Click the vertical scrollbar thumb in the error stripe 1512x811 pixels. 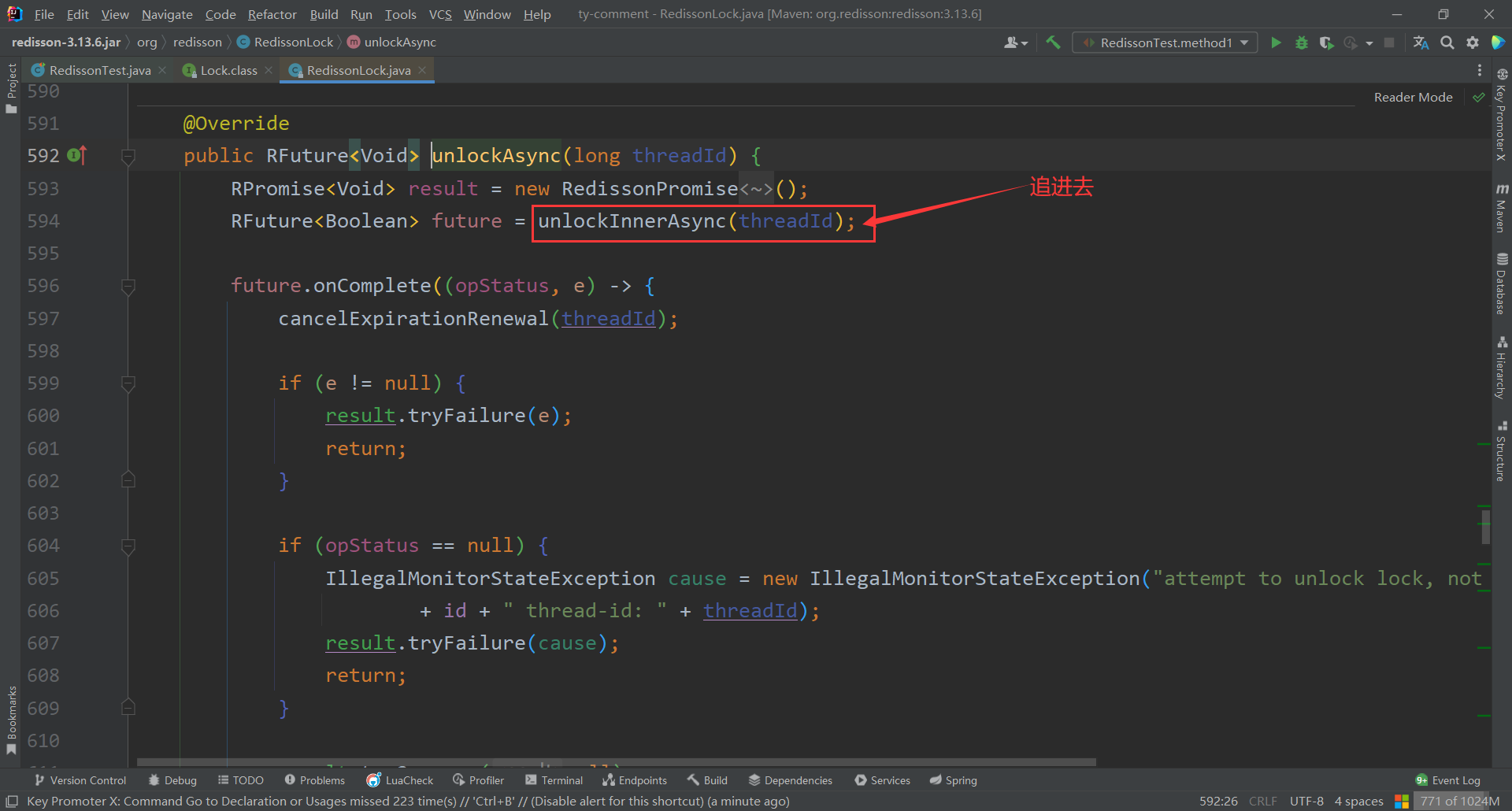coord(1485,527)
